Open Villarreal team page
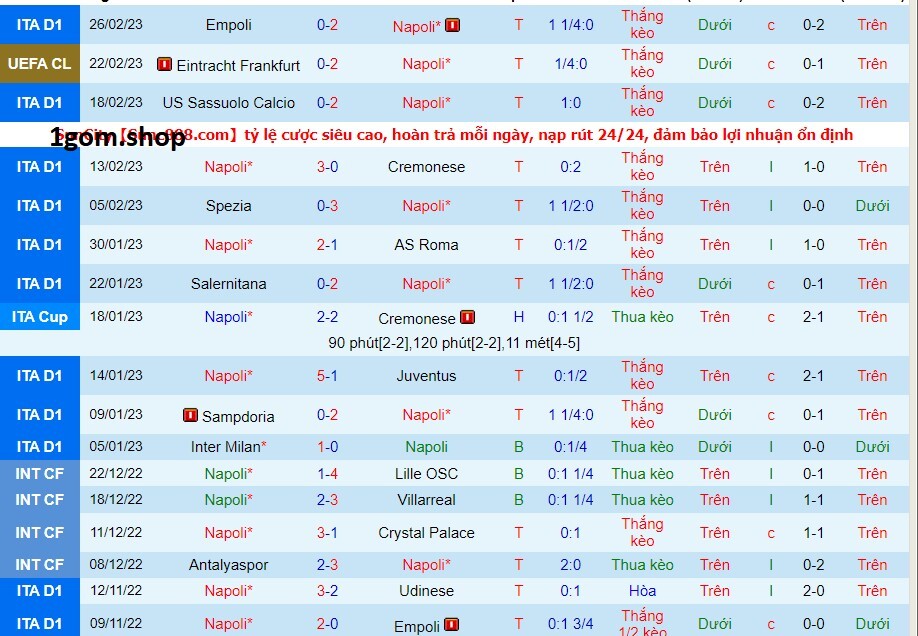The image size is (918, 636). coord(426,500)
